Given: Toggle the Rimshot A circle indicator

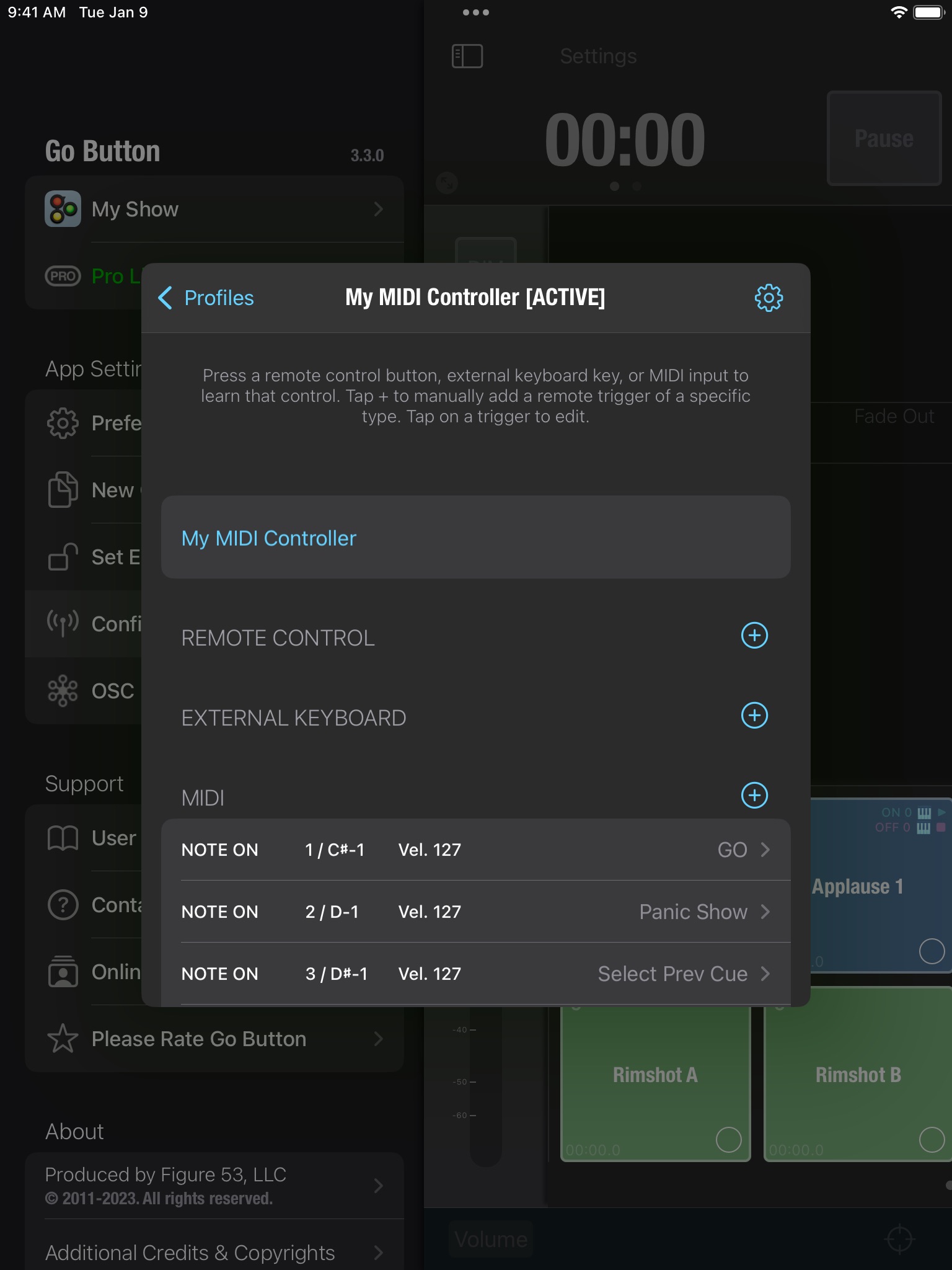Looking at the screenshot, I should [728, 1139].
